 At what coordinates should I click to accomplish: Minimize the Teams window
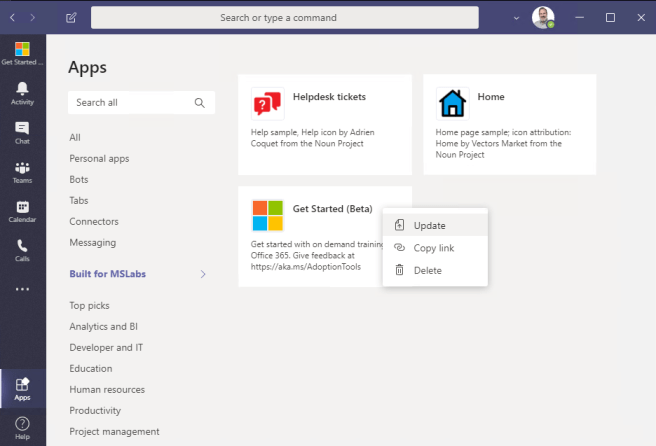(x=579, y=18)
